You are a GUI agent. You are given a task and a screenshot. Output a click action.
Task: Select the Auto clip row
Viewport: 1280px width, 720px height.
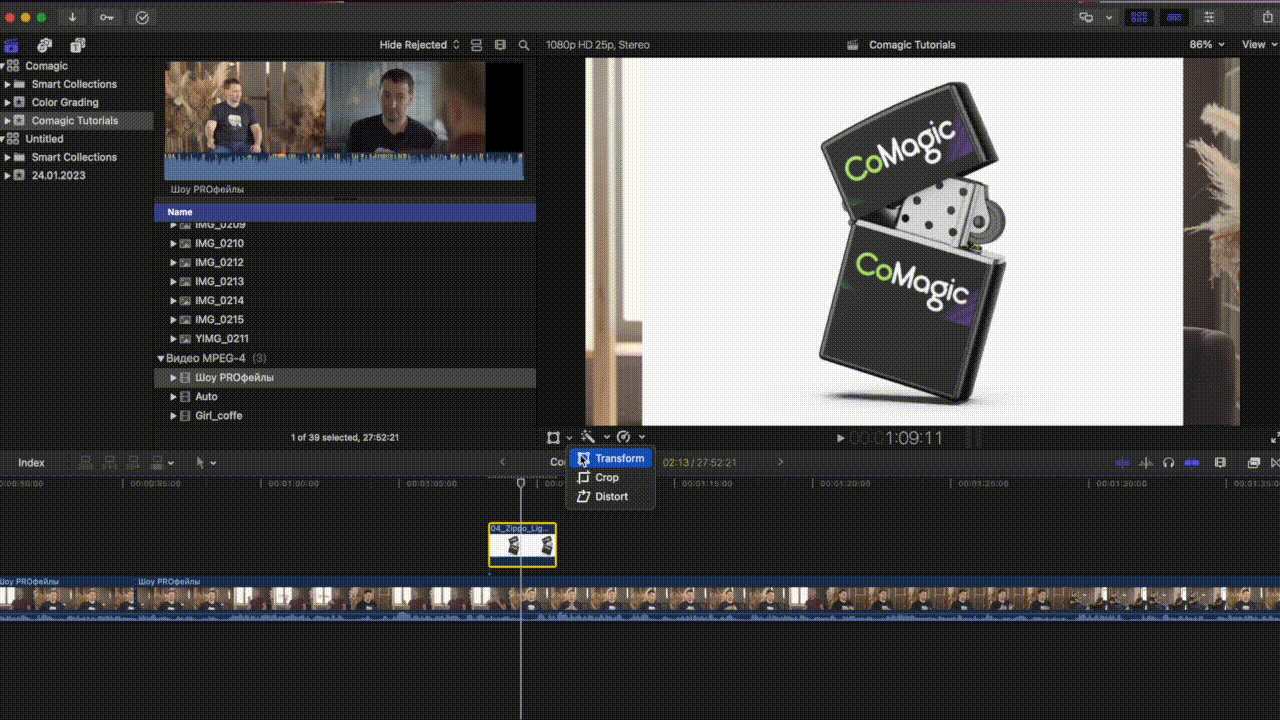pos(345,397)
